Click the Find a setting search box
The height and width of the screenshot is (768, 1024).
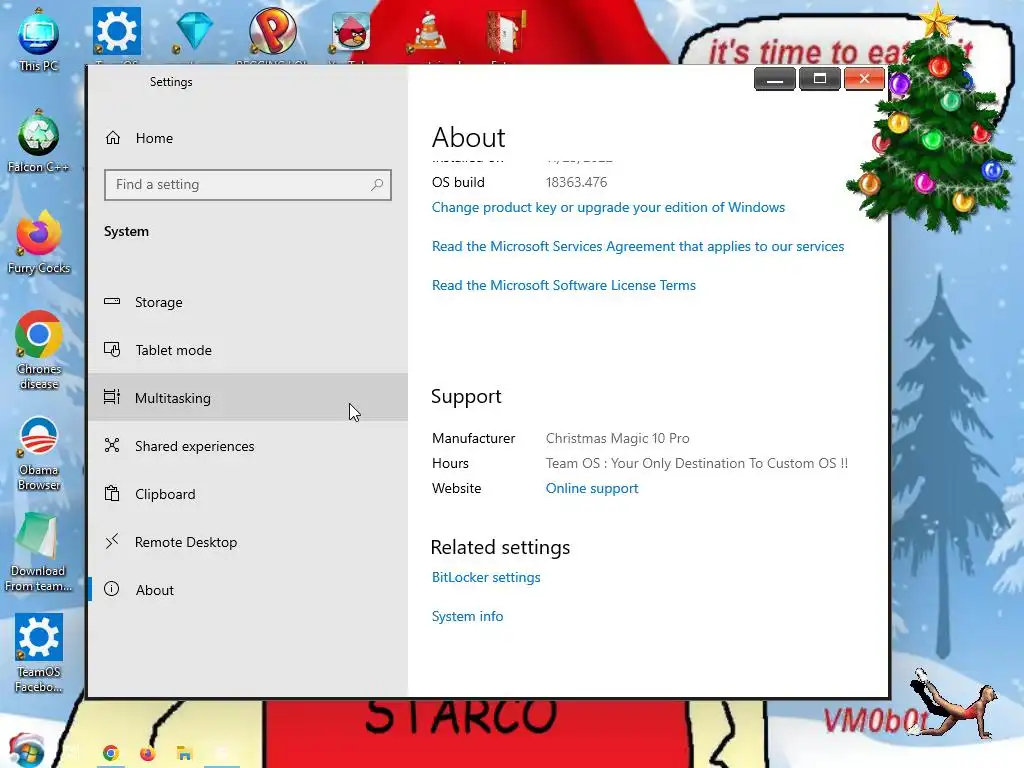click(248, 185)
